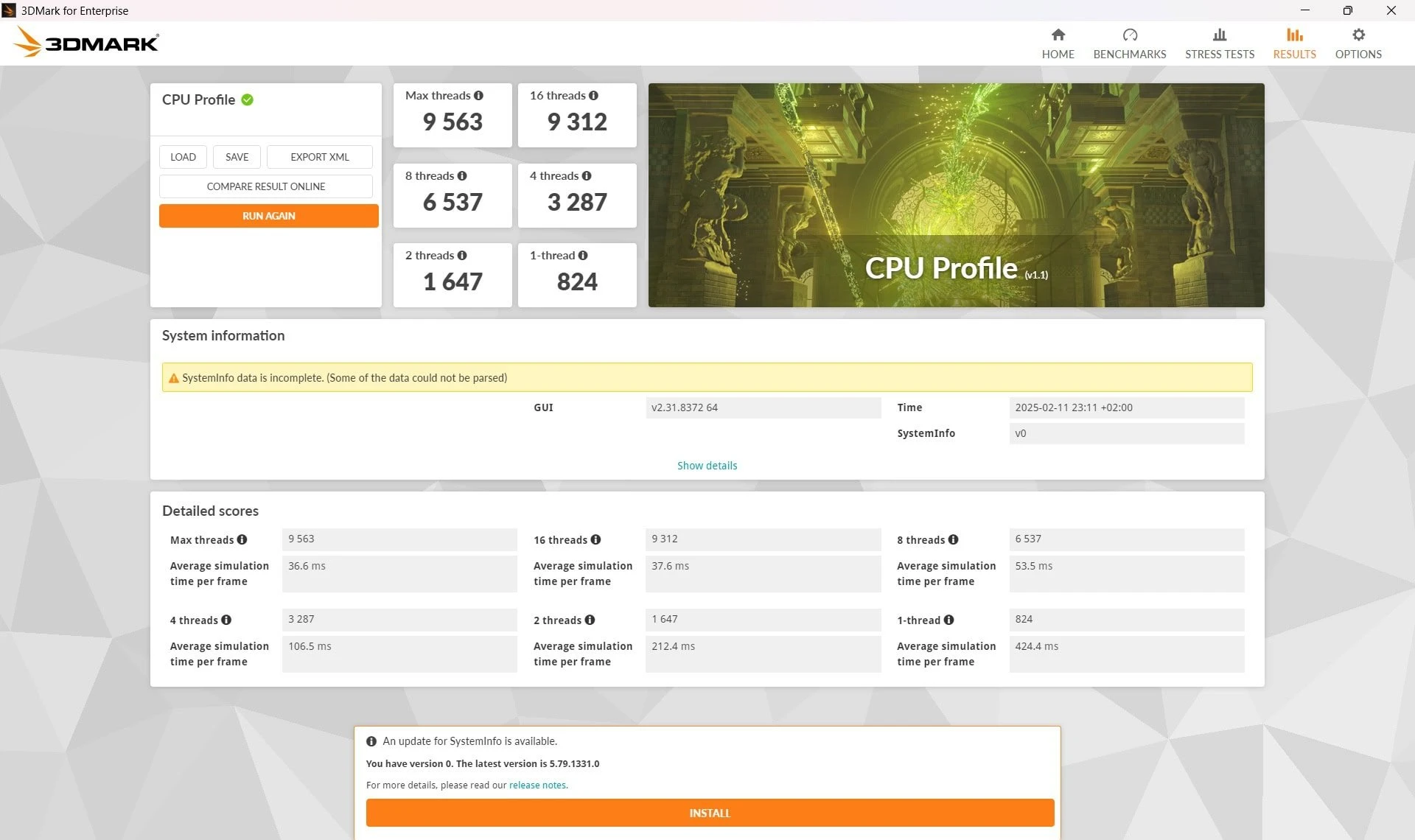The image size is (1415, 840).
Task: Click the 106.5 ms simulation time value
Action: click(x=399, y=654)
